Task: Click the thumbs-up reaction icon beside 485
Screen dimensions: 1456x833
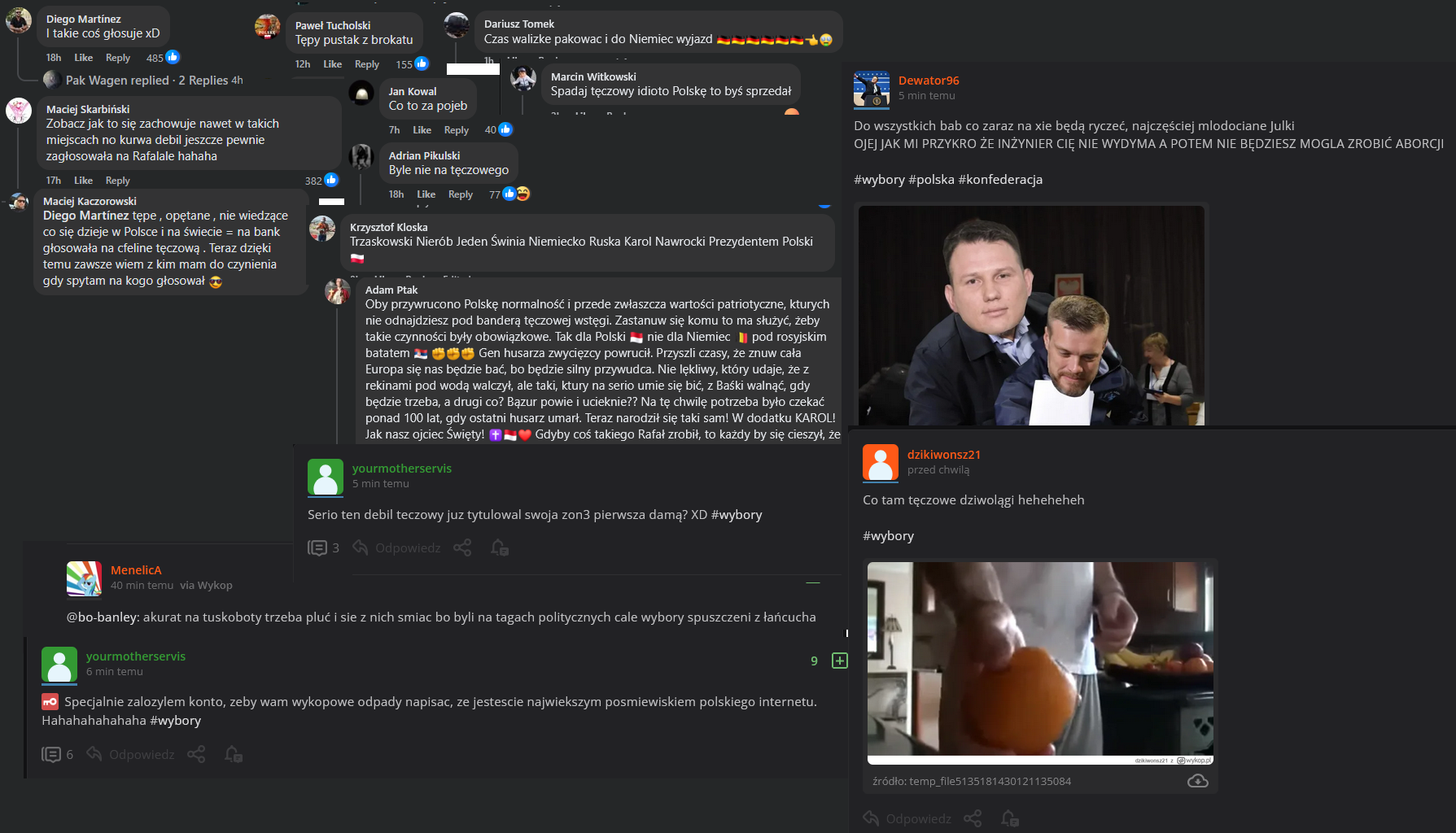Action: click(x=173, y=57)
